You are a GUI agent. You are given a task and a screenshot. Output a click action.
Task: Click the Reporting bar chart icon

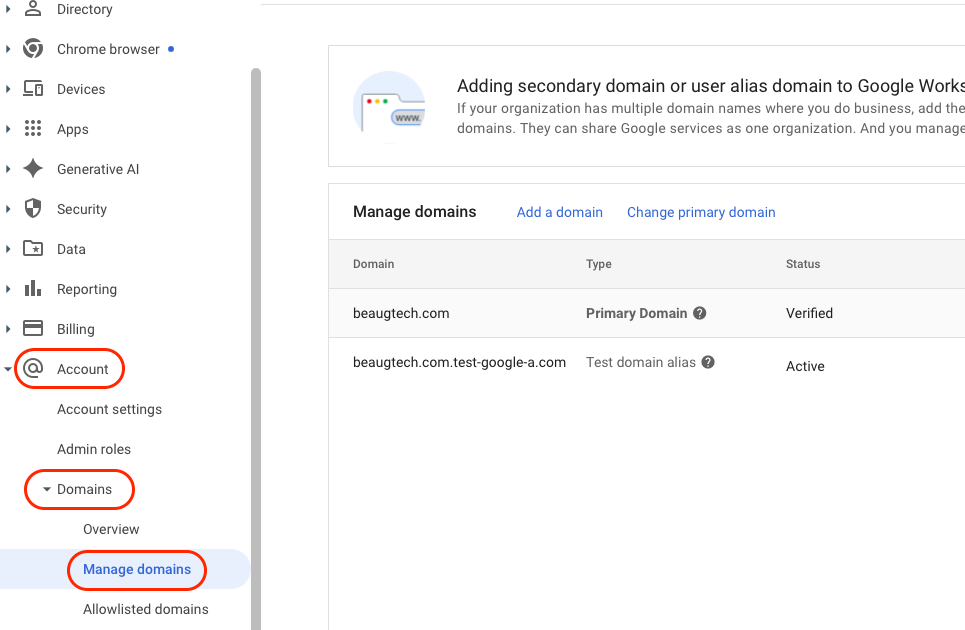click(33, 289)
